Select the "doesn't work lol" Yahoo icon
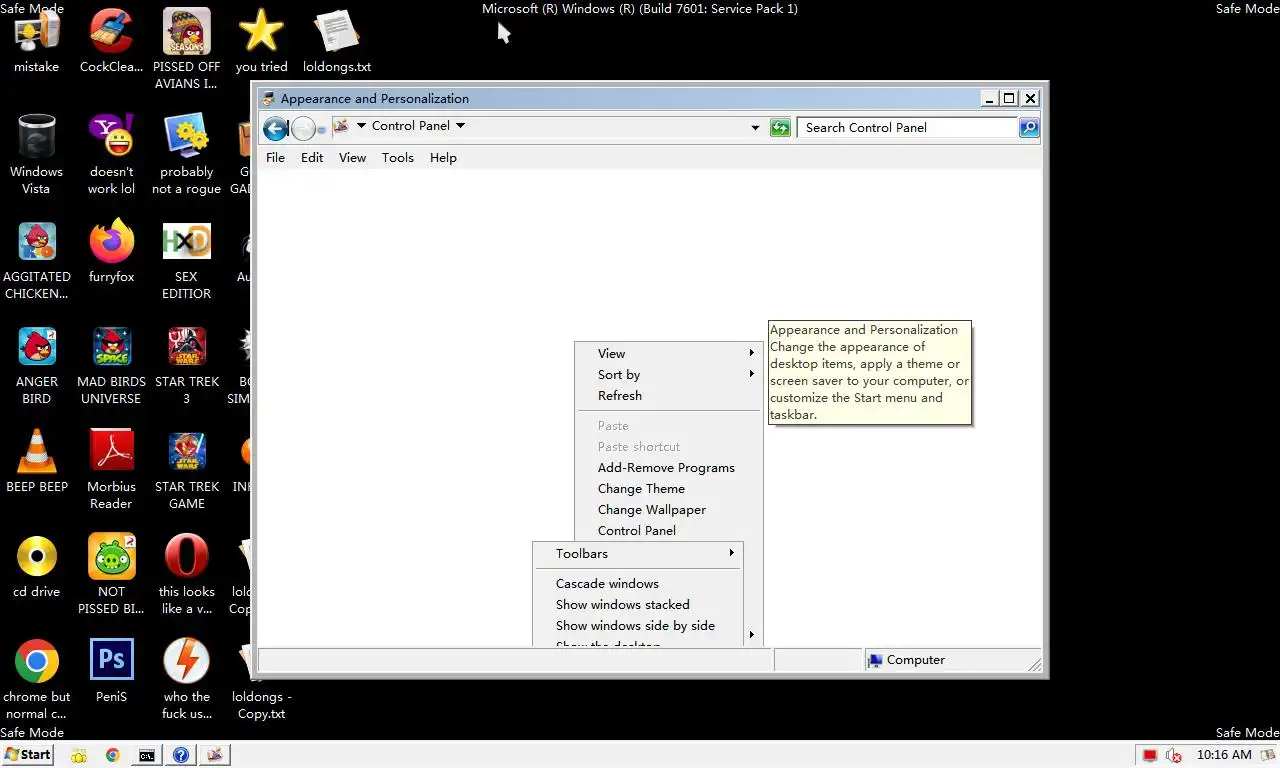 111,154
